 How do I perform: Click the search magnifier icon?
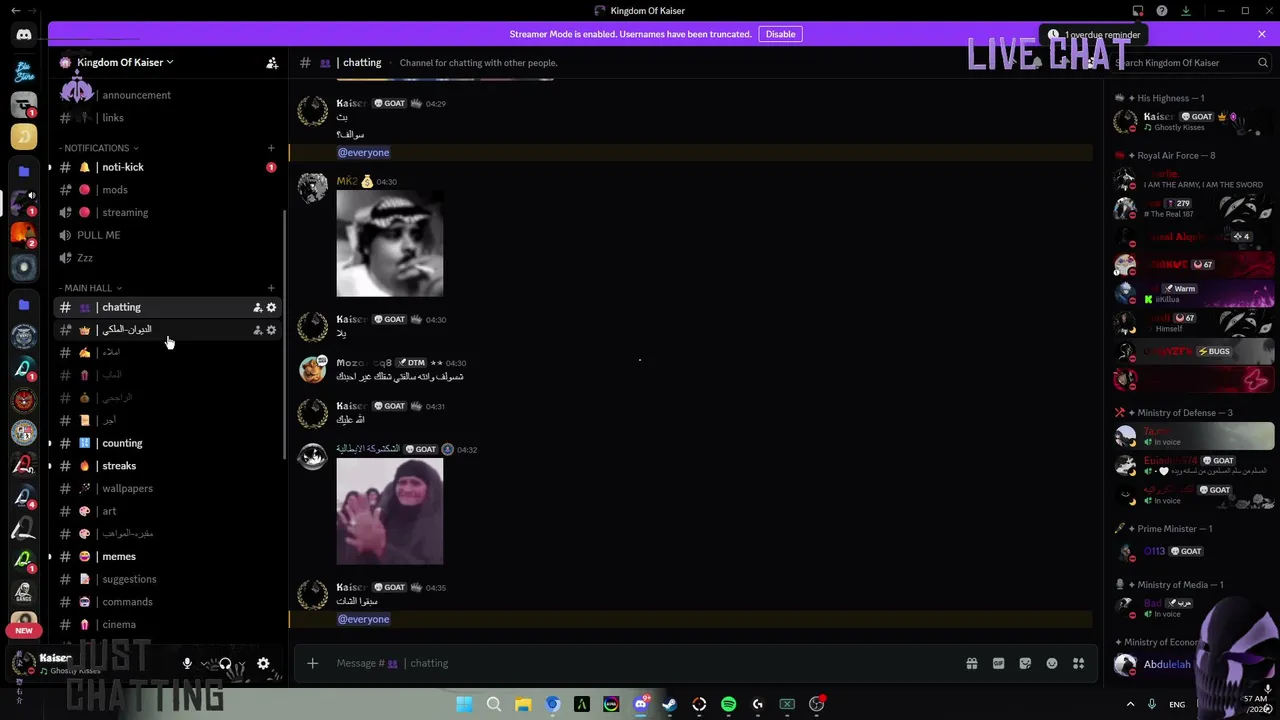pos(1263,63)
